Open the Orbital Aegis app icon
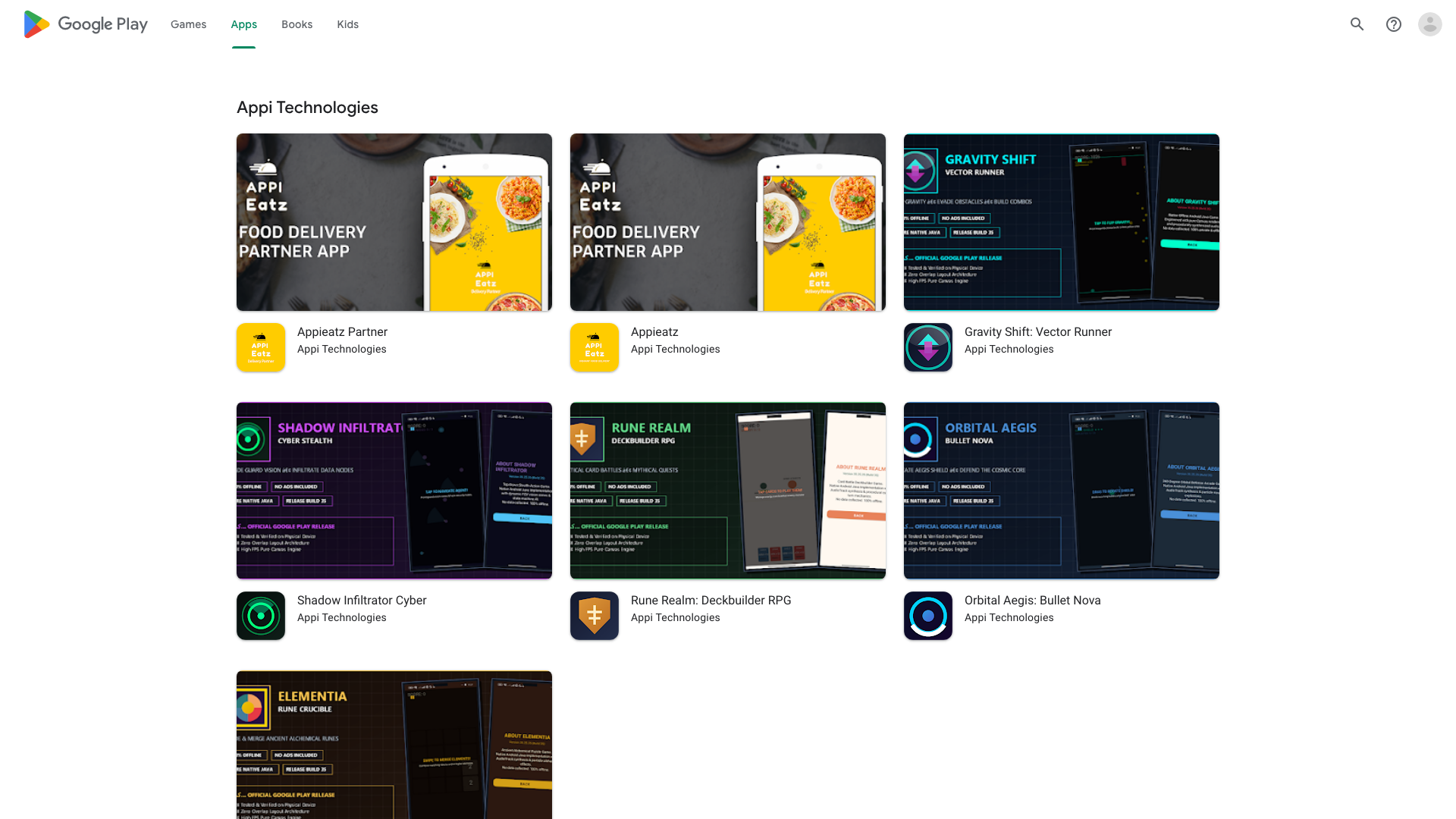This screenshot has height=819, width=1456. [928, 616]
